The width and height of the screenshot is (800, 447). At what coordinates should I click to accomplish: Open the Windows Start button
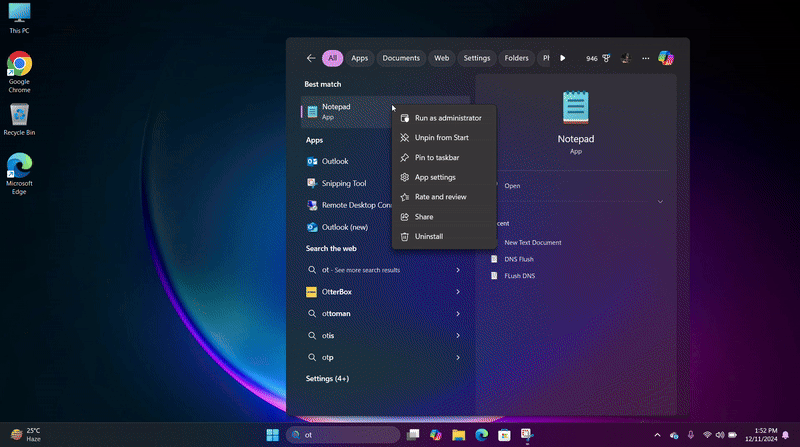(272, 435)
